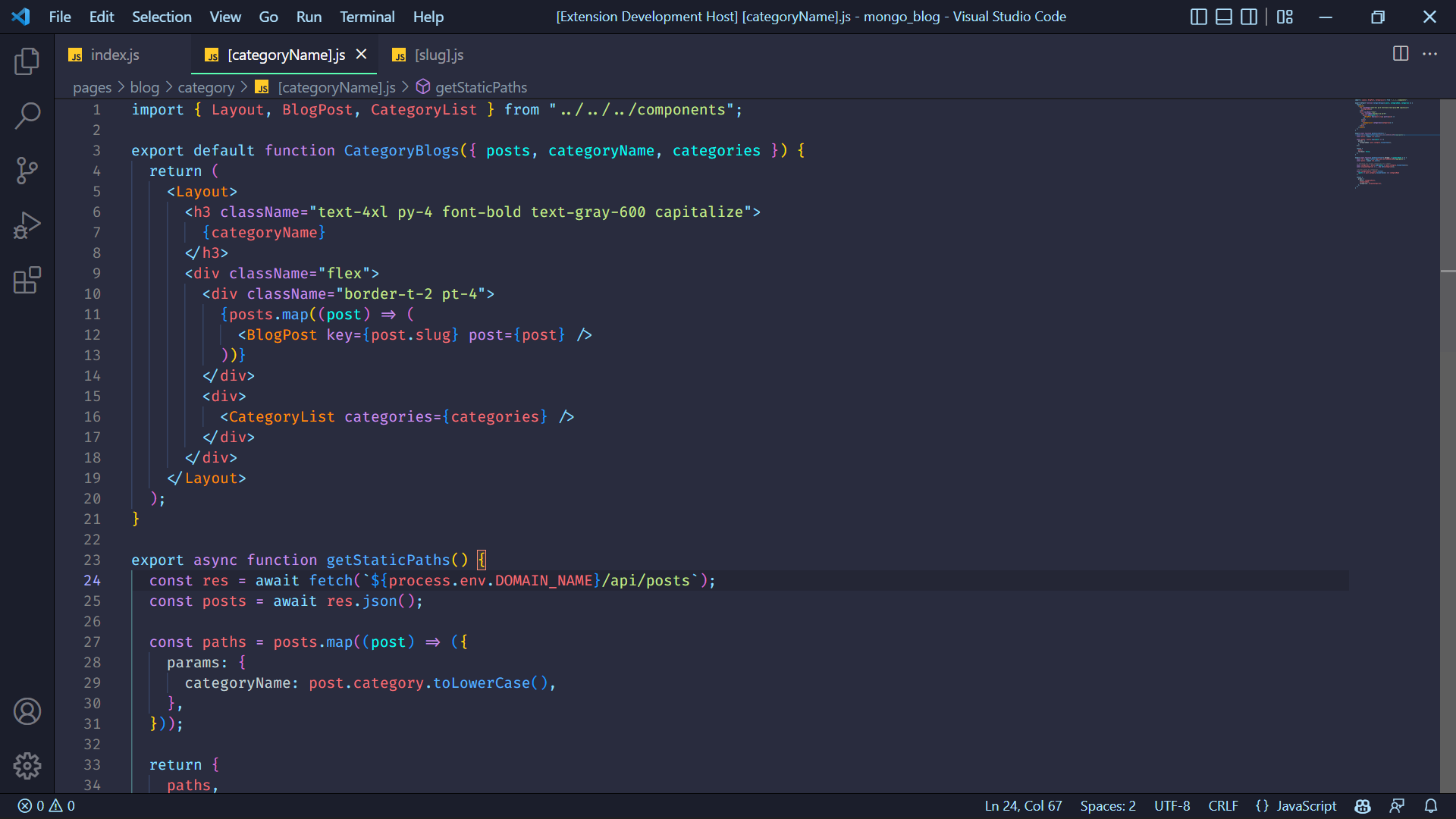Switch to the index.js tab
Screen dimensions: 1456x819
(122, 55)
